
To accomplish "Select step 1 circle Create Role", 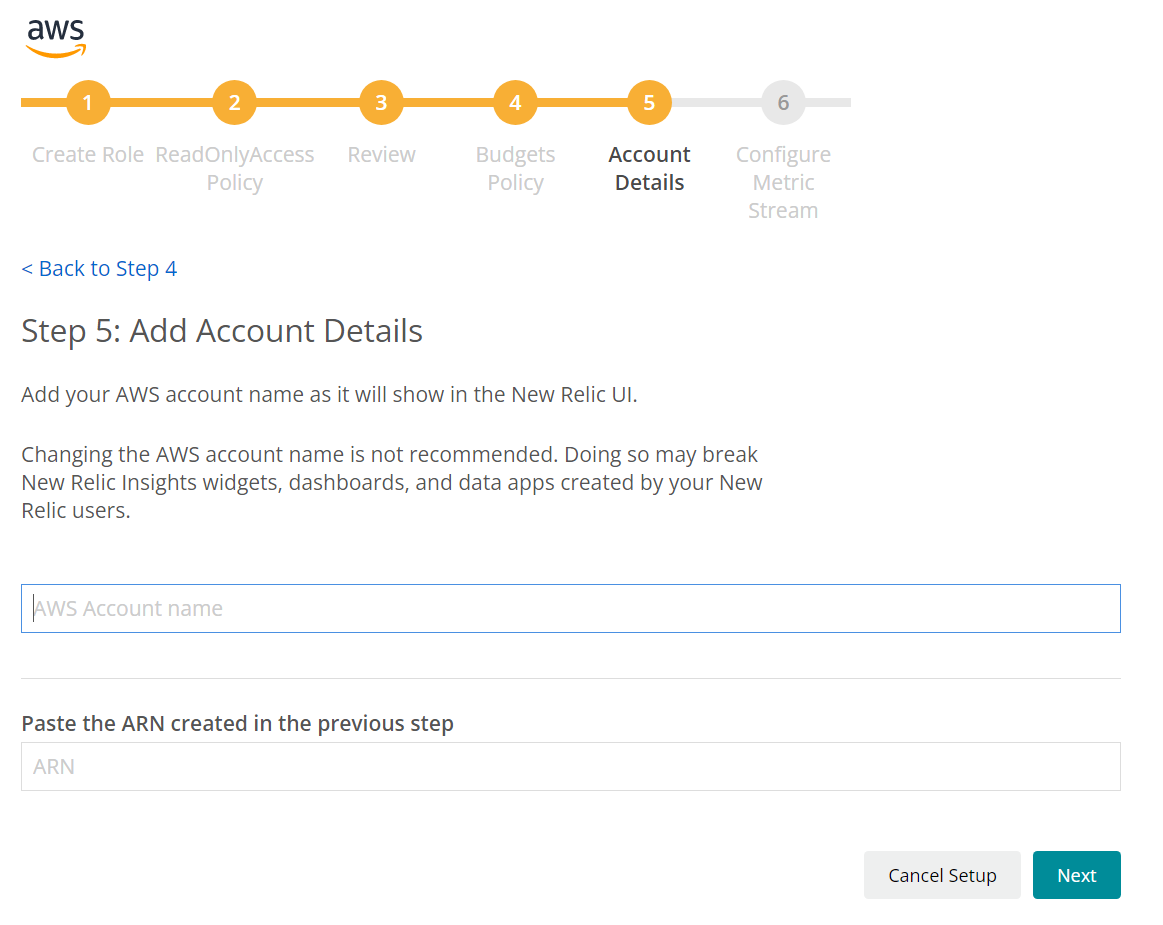I will 88,102.
